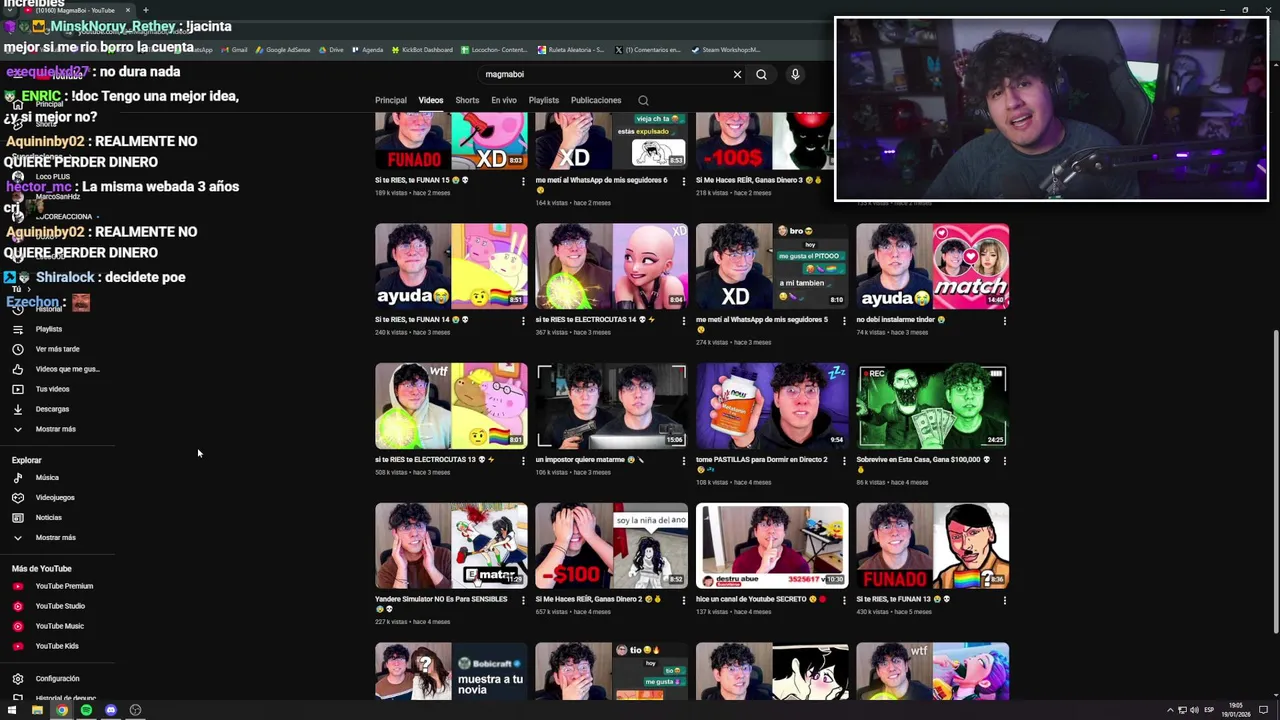Open options for 'si te RIES te ELECTROCUTAS 14'

684,321
